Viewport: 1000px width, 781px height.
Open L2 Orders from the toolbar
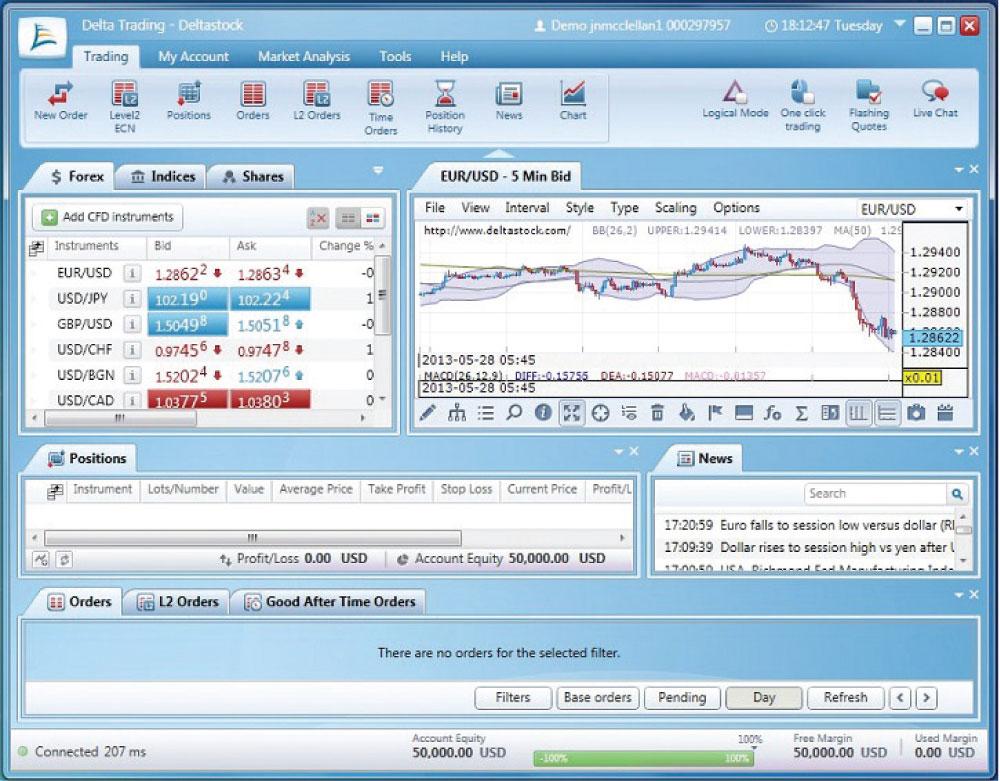click(x=317, y=101)
